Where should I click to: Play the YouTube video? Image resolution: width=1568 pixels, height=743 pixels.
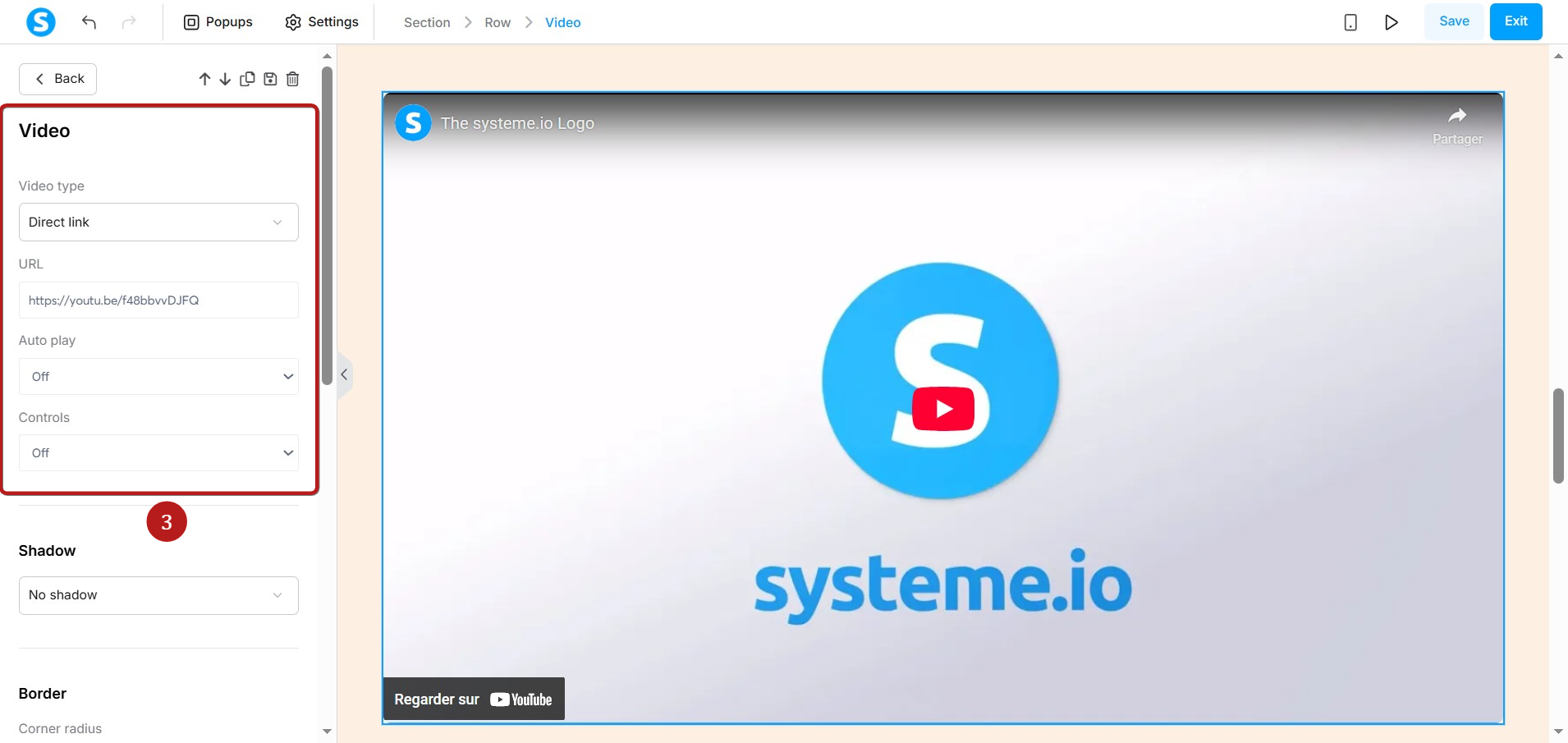point(943,409)
